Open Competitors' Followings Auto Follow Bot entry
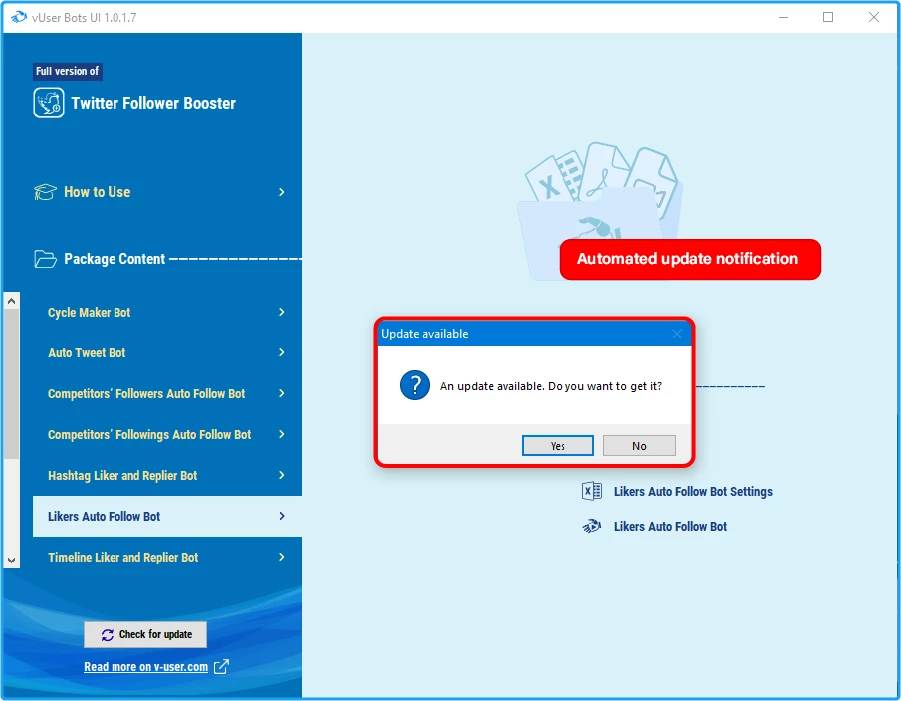The image size is (901, 701). click(167, 434)
